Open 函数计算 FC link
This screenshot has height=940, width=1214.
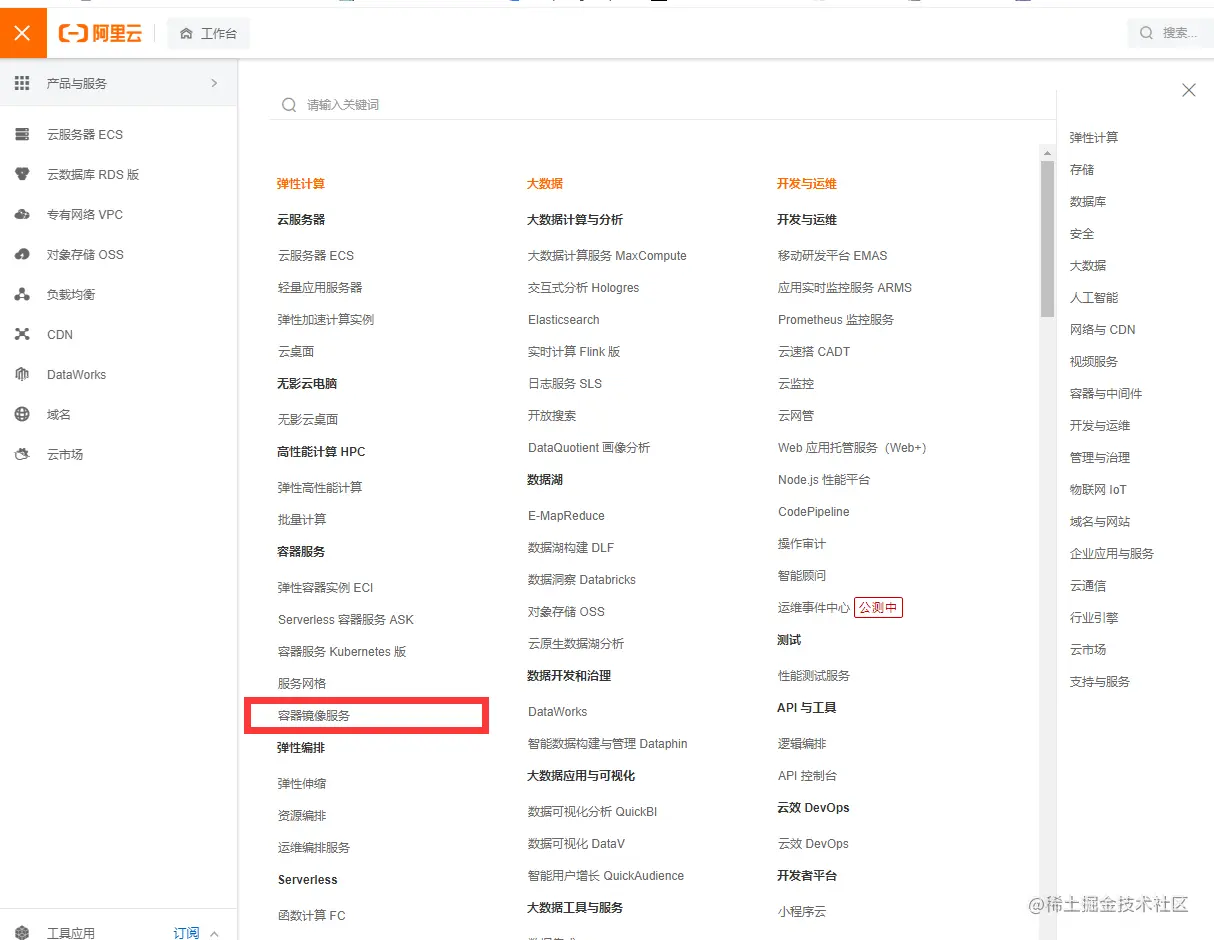click(x=312, y=915)
